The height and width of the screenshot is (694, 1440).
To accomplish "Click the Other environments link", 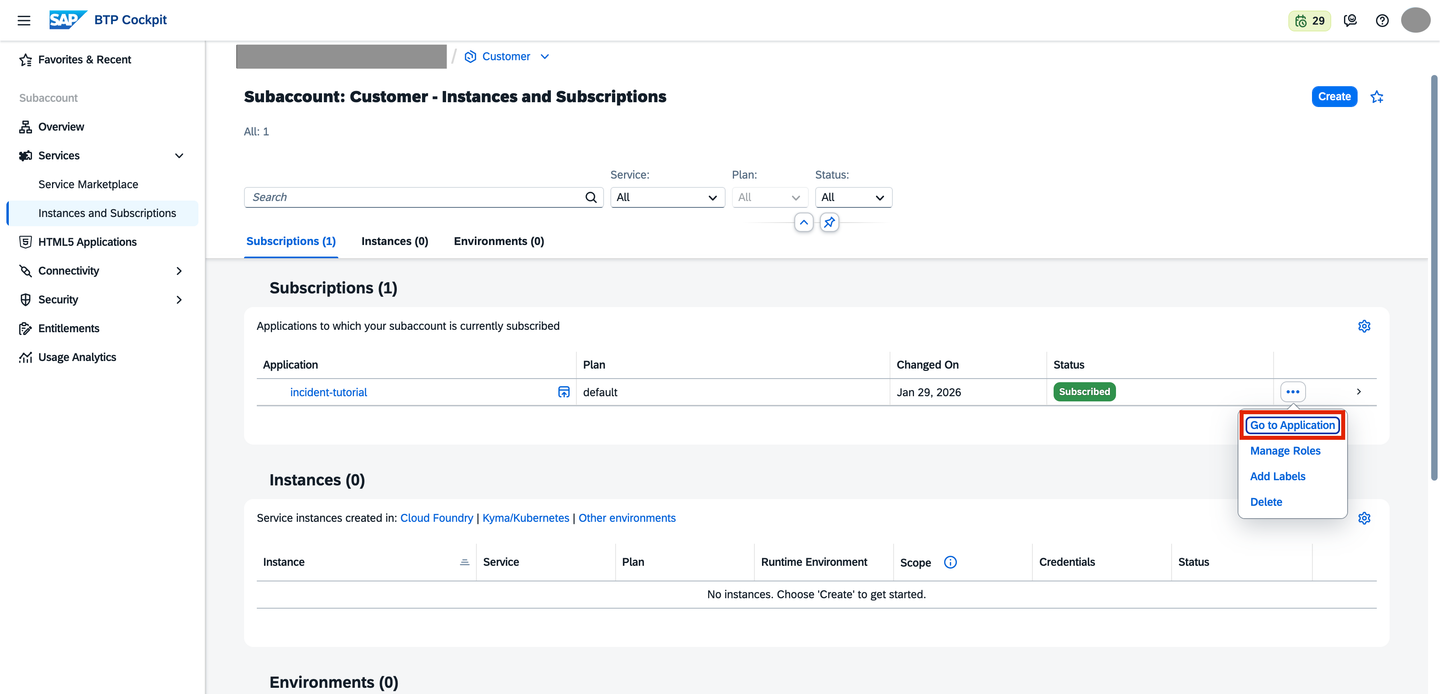I will point(627,518).
